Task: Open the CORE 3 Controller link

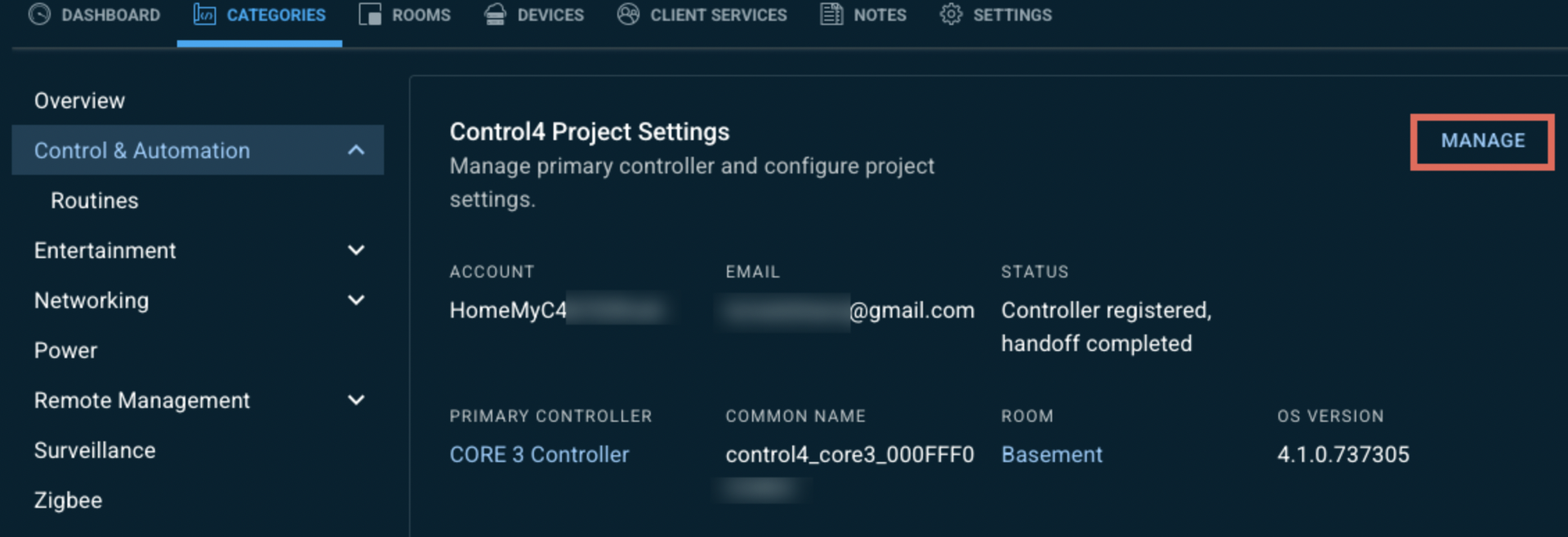Action: coord(539,455)
